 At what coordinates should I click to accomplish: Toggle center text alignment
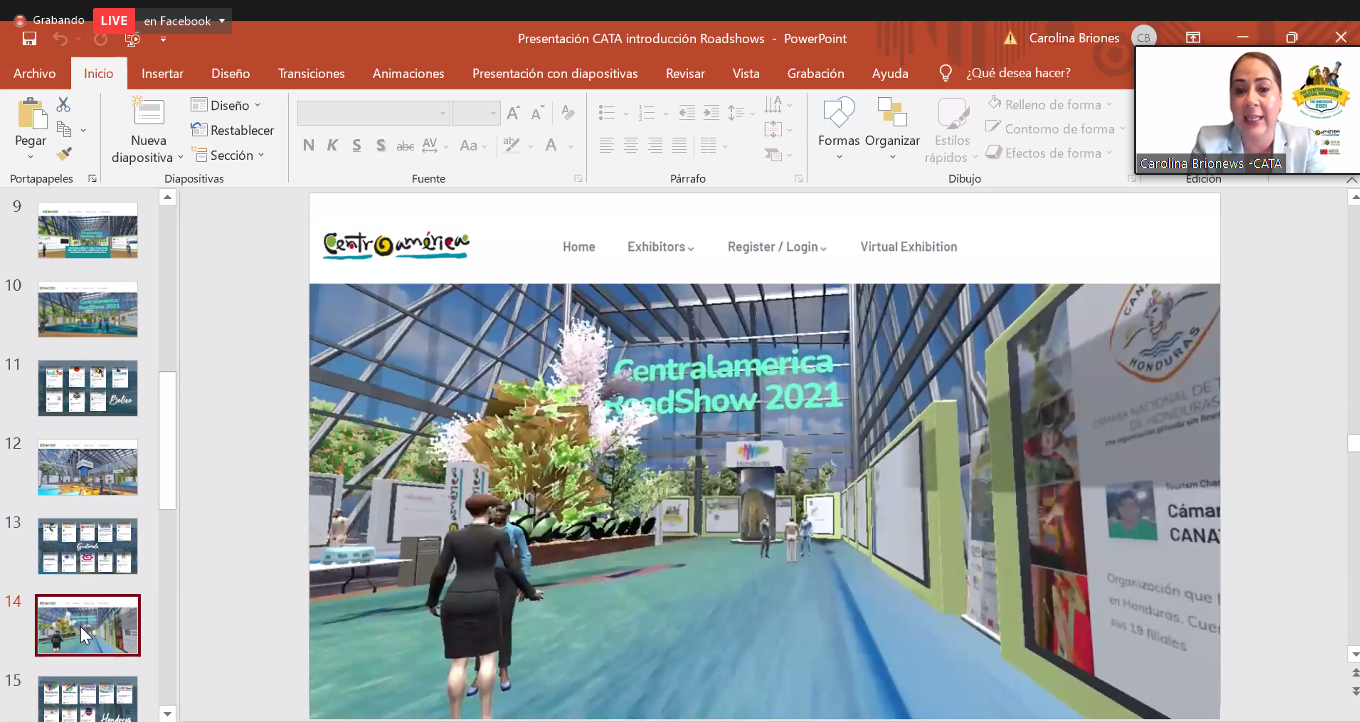pyautogui.click(x=631, y=146)
